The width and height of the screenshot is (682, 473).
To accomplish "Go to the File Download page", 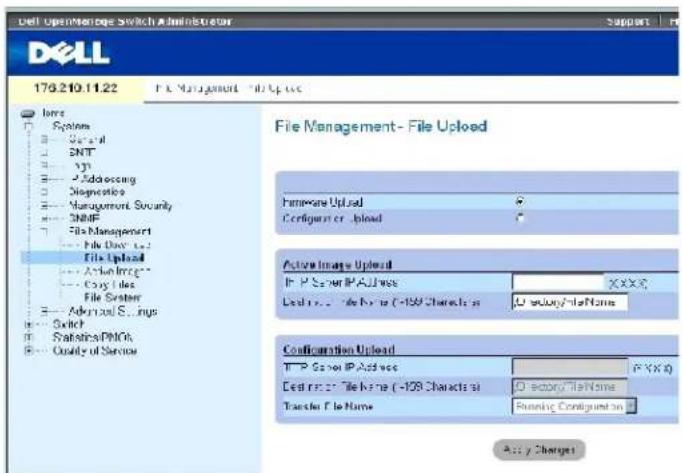I will pyautogui.click(x=117, y=245).
